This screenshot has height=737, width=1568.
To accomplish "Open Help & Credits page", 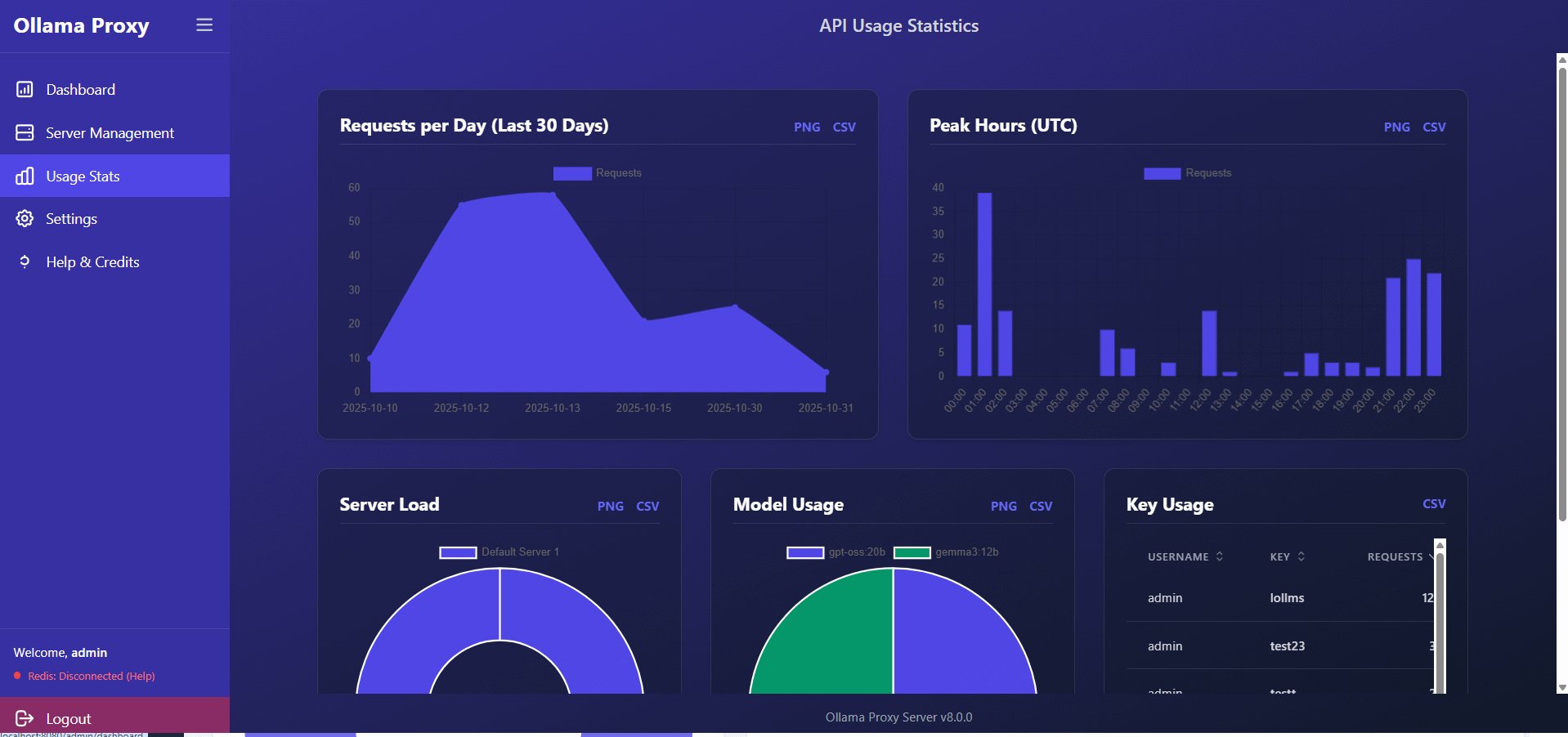I will (x=114, y=261).
